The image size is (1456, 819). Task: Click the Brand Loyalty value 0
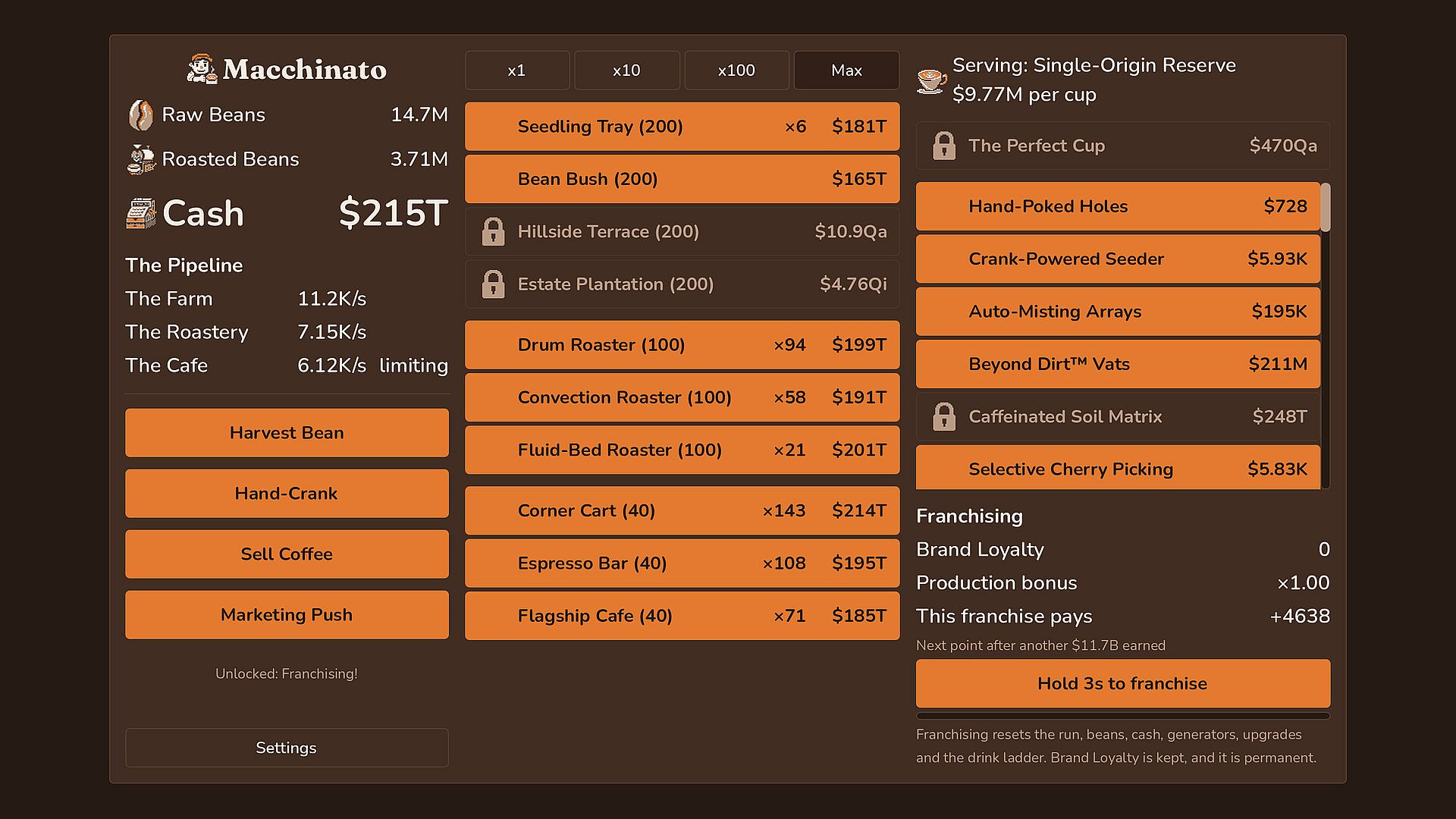[x=1324, y=550]
